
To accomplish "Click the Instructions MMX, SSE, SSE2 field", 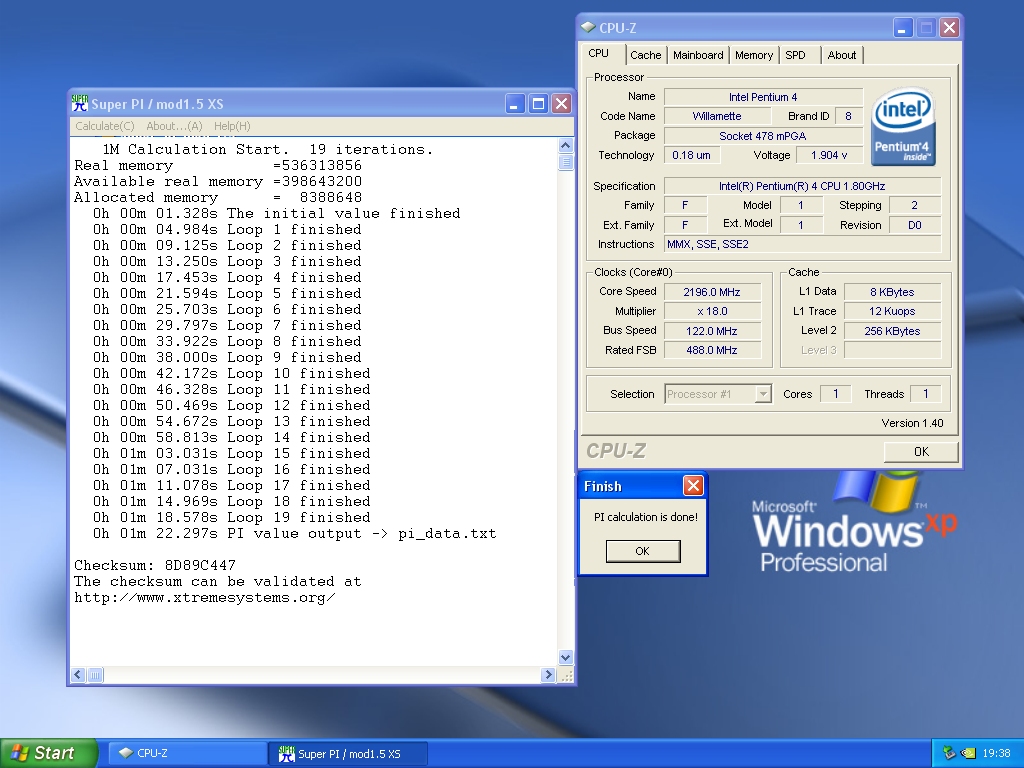I will (x=803, y=244).
